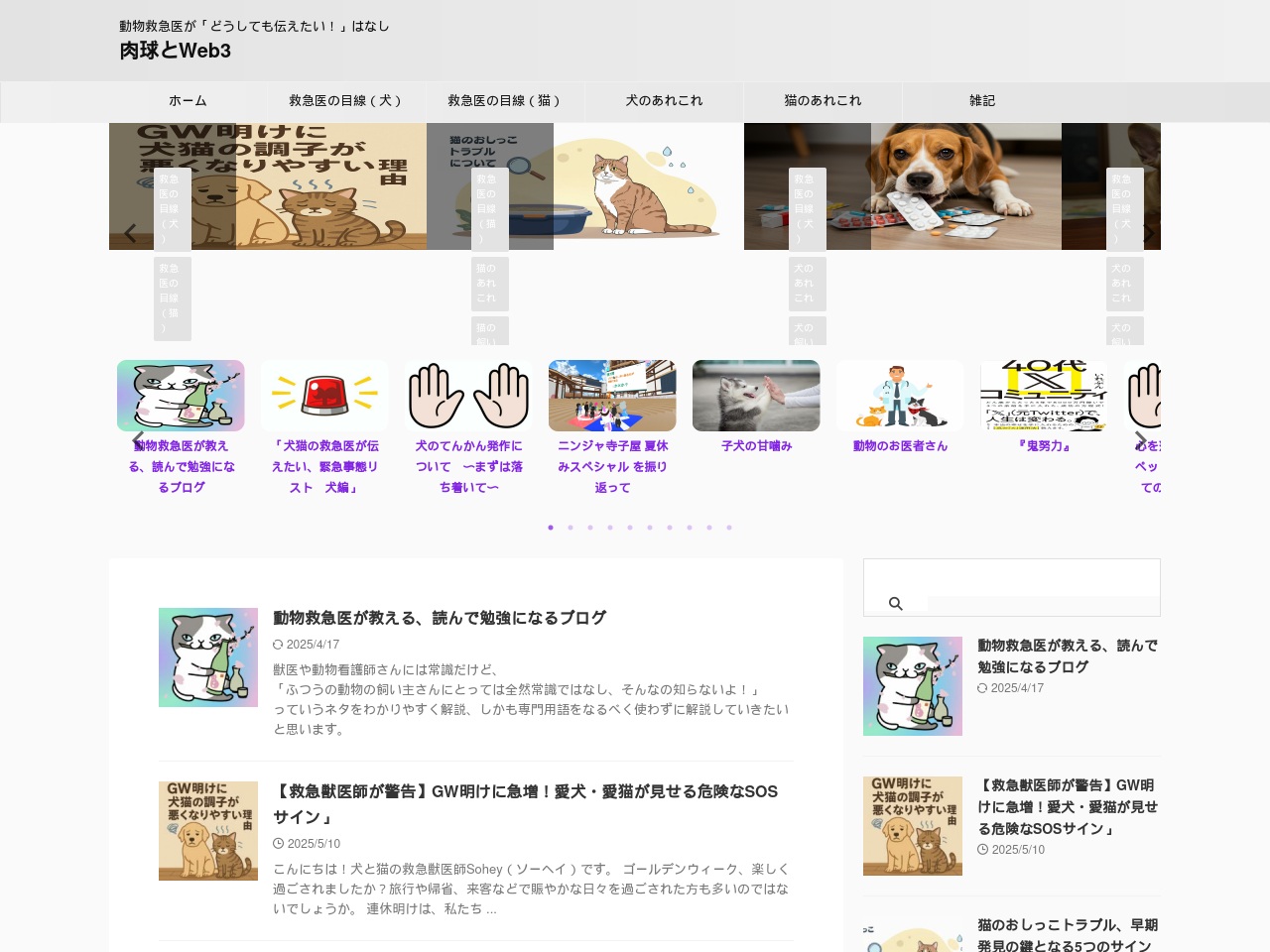The width and height of the screenshot is (1270, 952).
Task: Open carousel link ニンジャ寺子屋 夏休みスペシャル を振り返って
Action: [x=612, y=467]
